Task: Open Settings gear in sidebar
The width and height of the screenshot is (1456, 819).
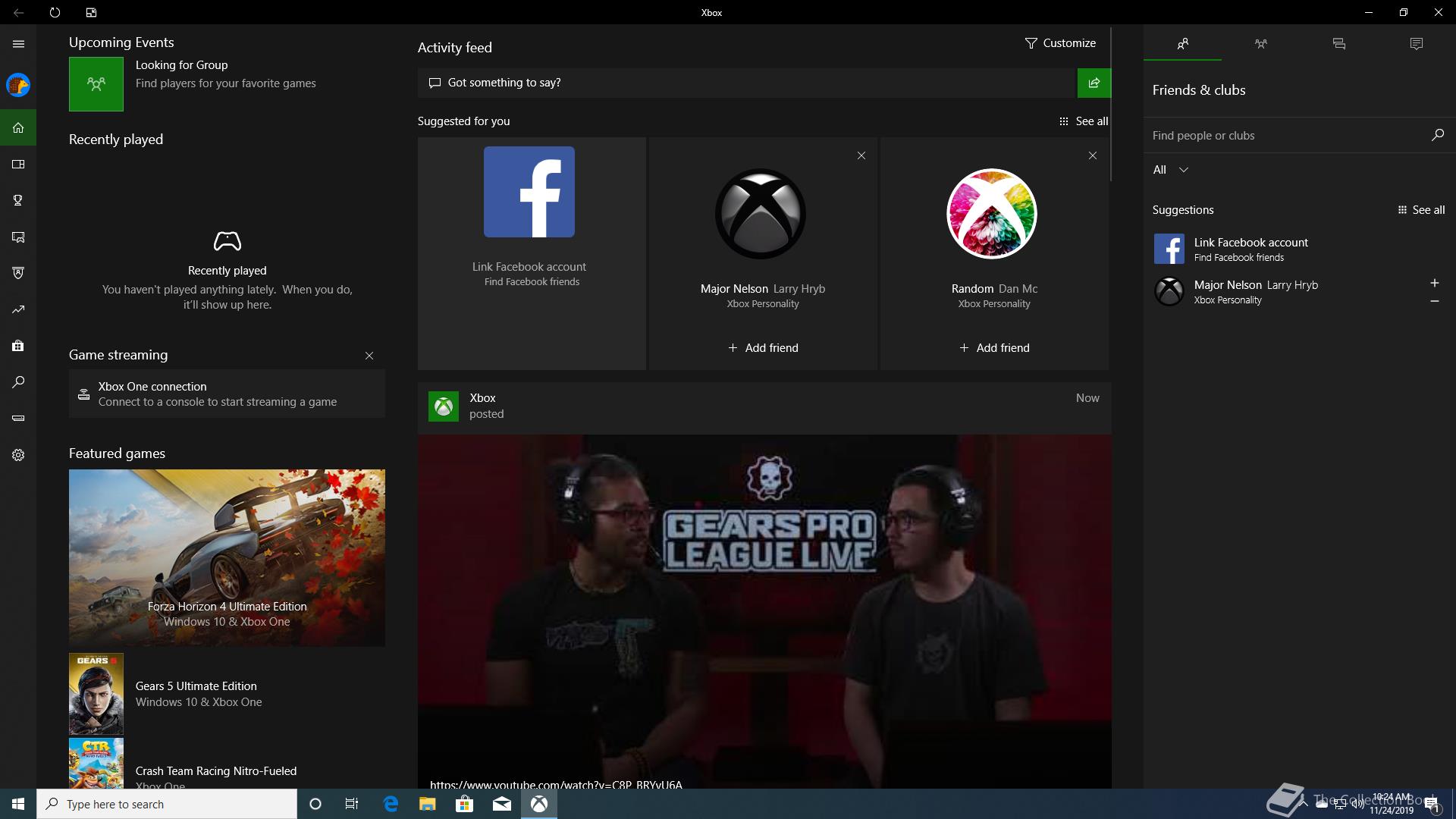Action: (18, 455)
